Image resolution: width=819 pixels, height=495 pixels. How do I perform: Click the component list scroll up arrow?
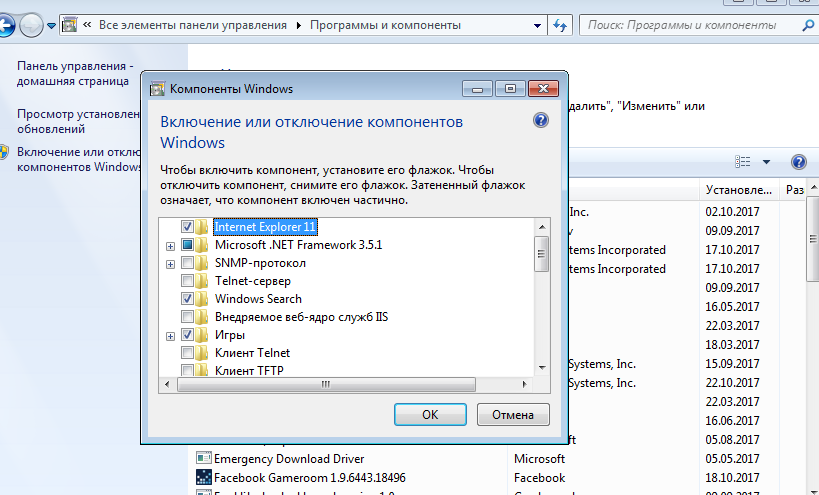pos(542,227)
